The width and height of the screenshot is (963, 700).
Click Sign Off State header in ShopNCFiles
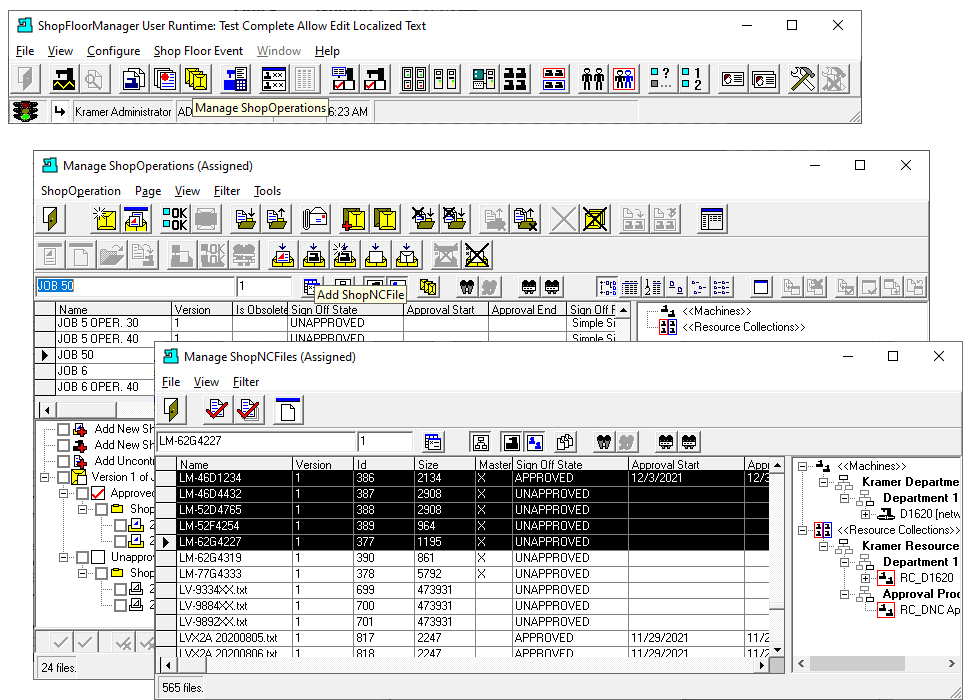(x=571, y=464)
